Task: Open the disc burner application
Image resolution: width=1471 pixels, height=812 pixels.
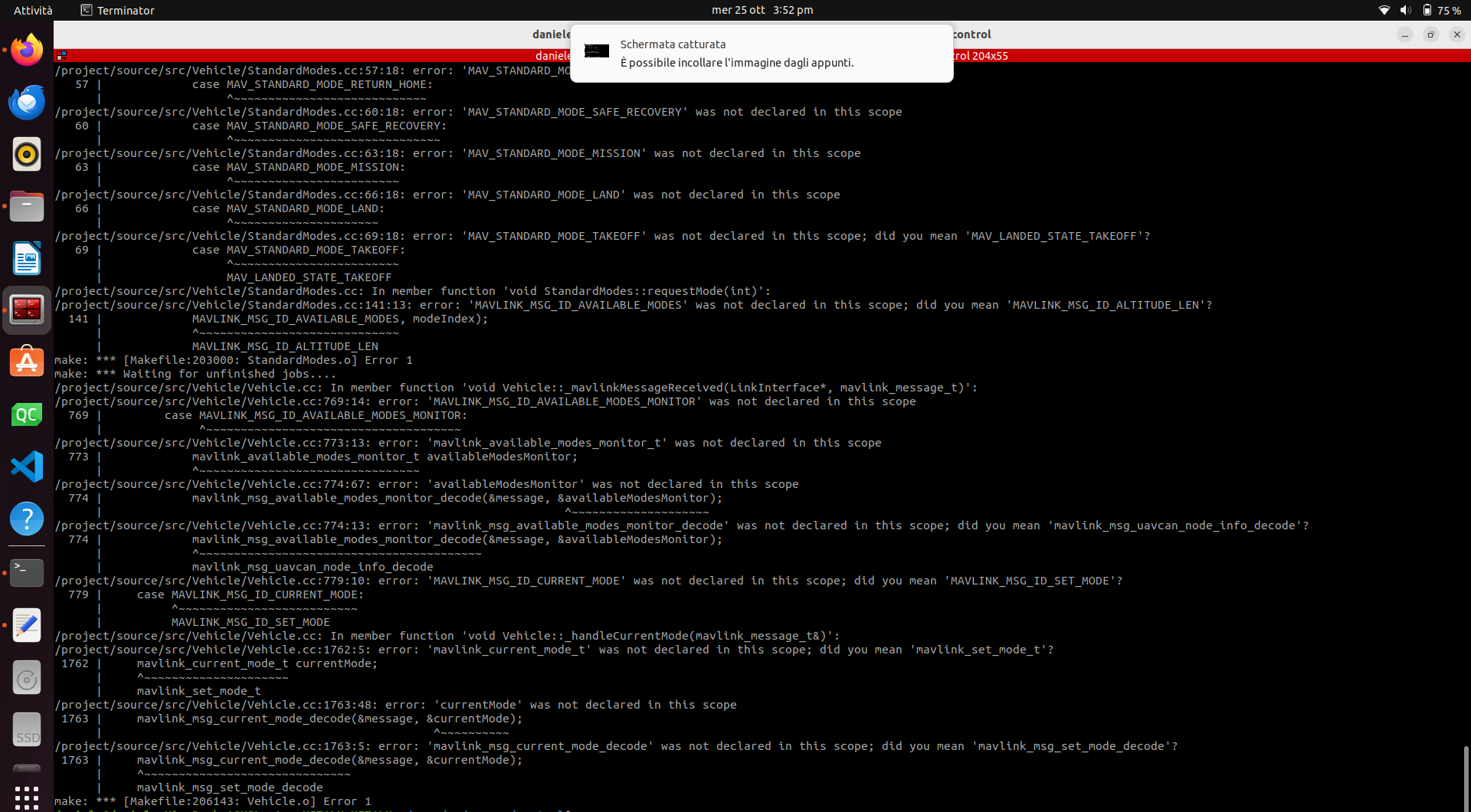Action: [26, 678]
